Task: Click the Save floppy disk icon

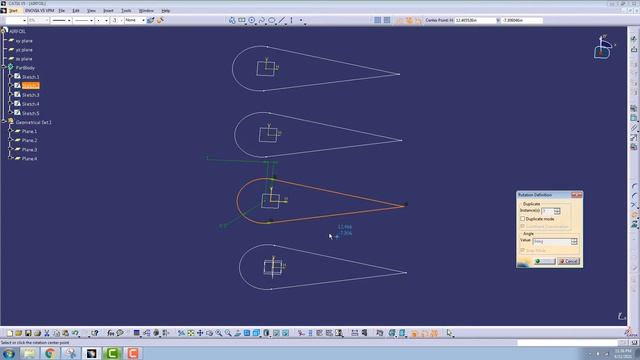Action: coord(28,333)
